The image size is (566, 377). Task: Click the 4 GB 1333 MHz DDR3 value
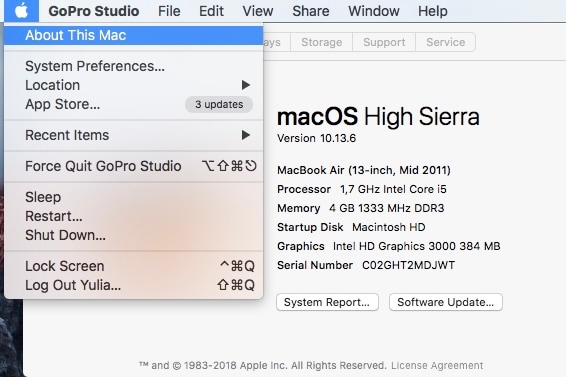387,208
